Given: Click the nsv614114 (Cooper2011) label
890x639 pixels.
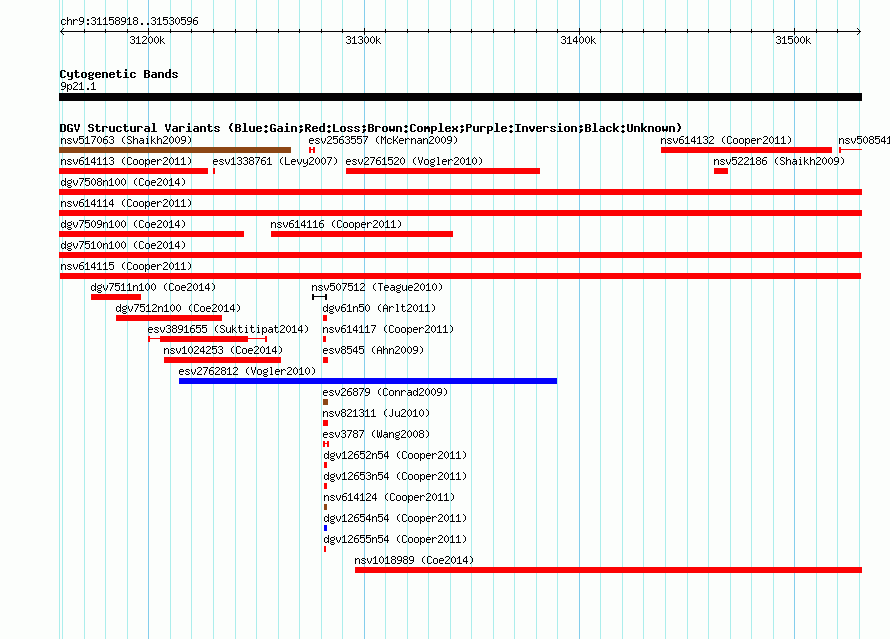Looking at the screenshot, I should 126,203.
